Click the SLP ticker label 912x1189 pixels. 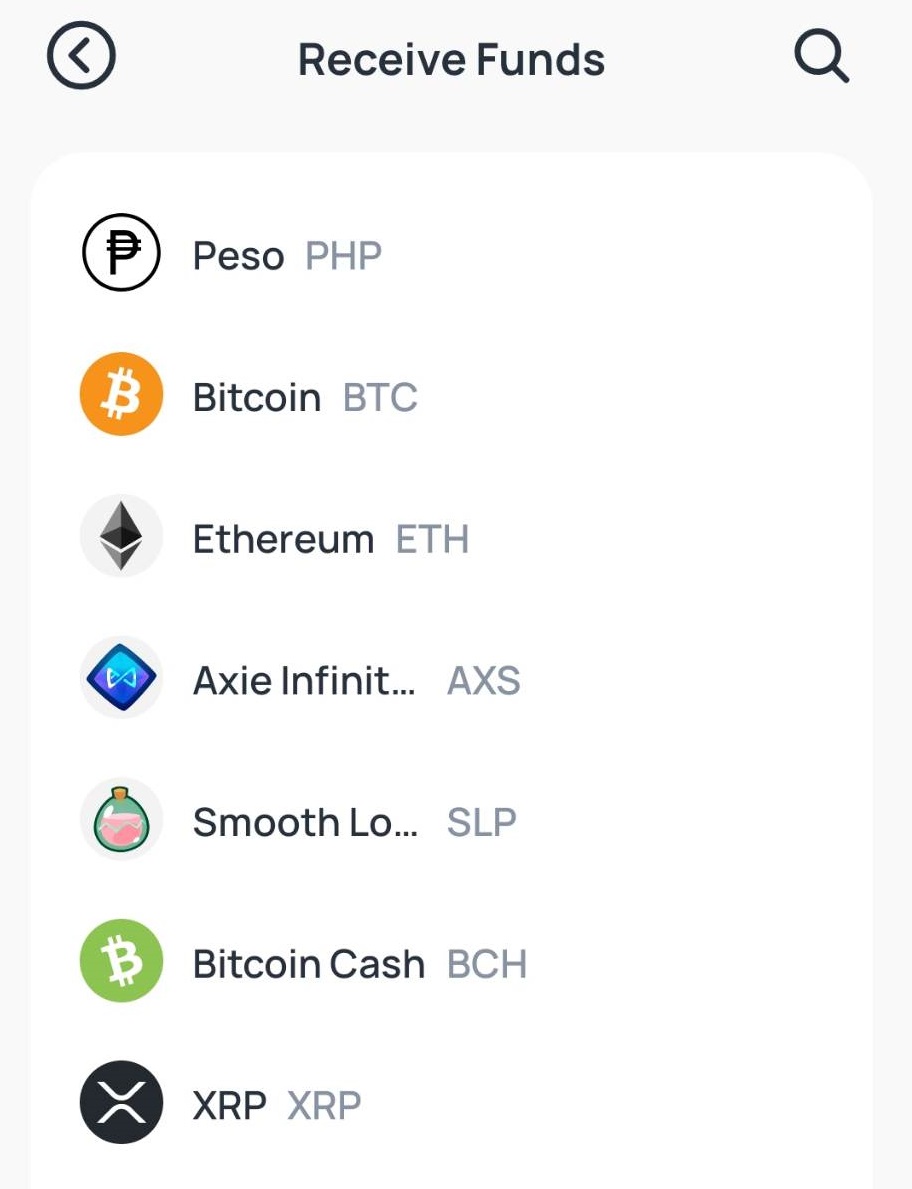[x=482, y=823]
